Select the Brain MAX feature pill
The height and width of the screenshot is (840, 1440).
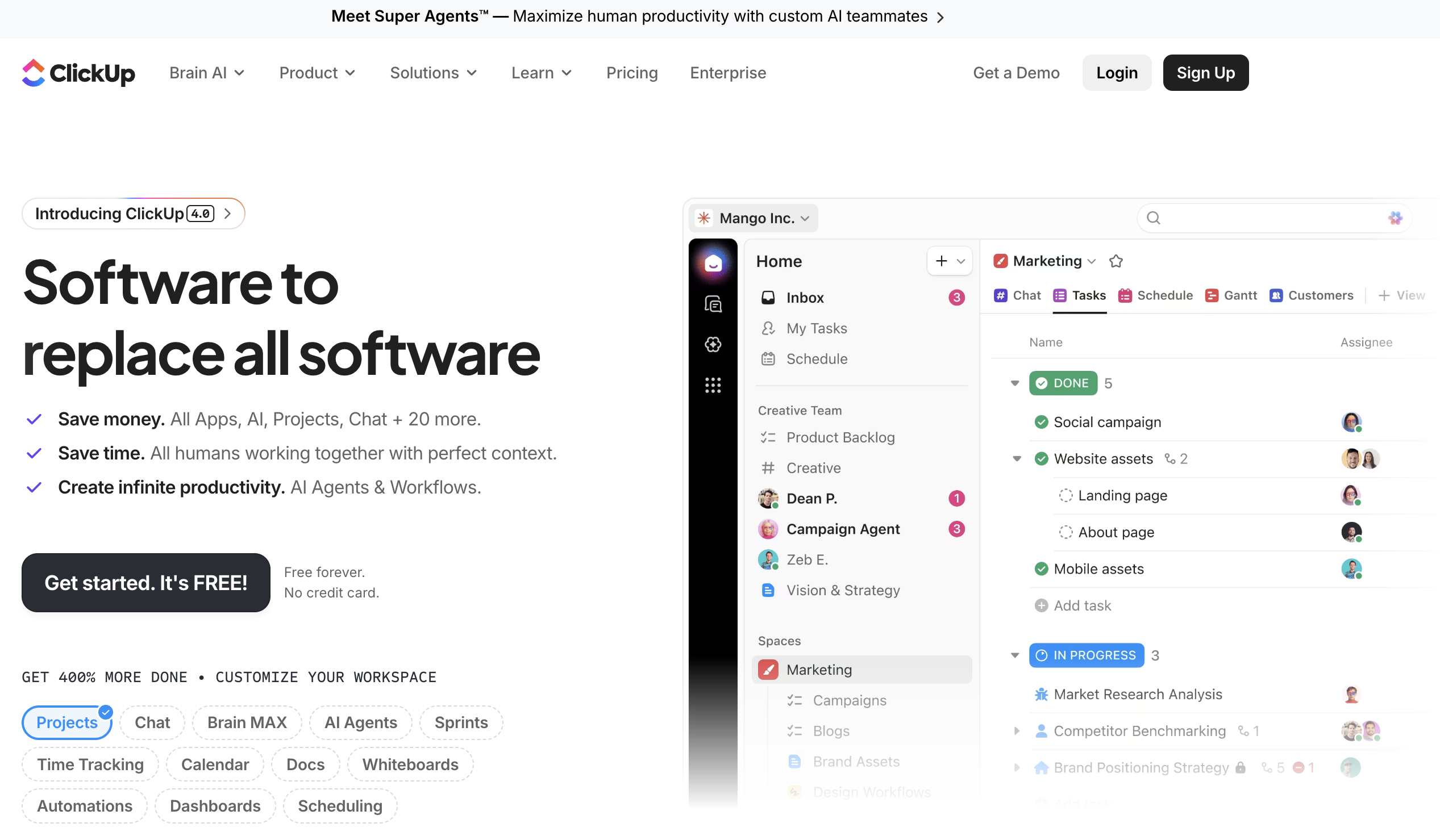[x=247, y=722]
